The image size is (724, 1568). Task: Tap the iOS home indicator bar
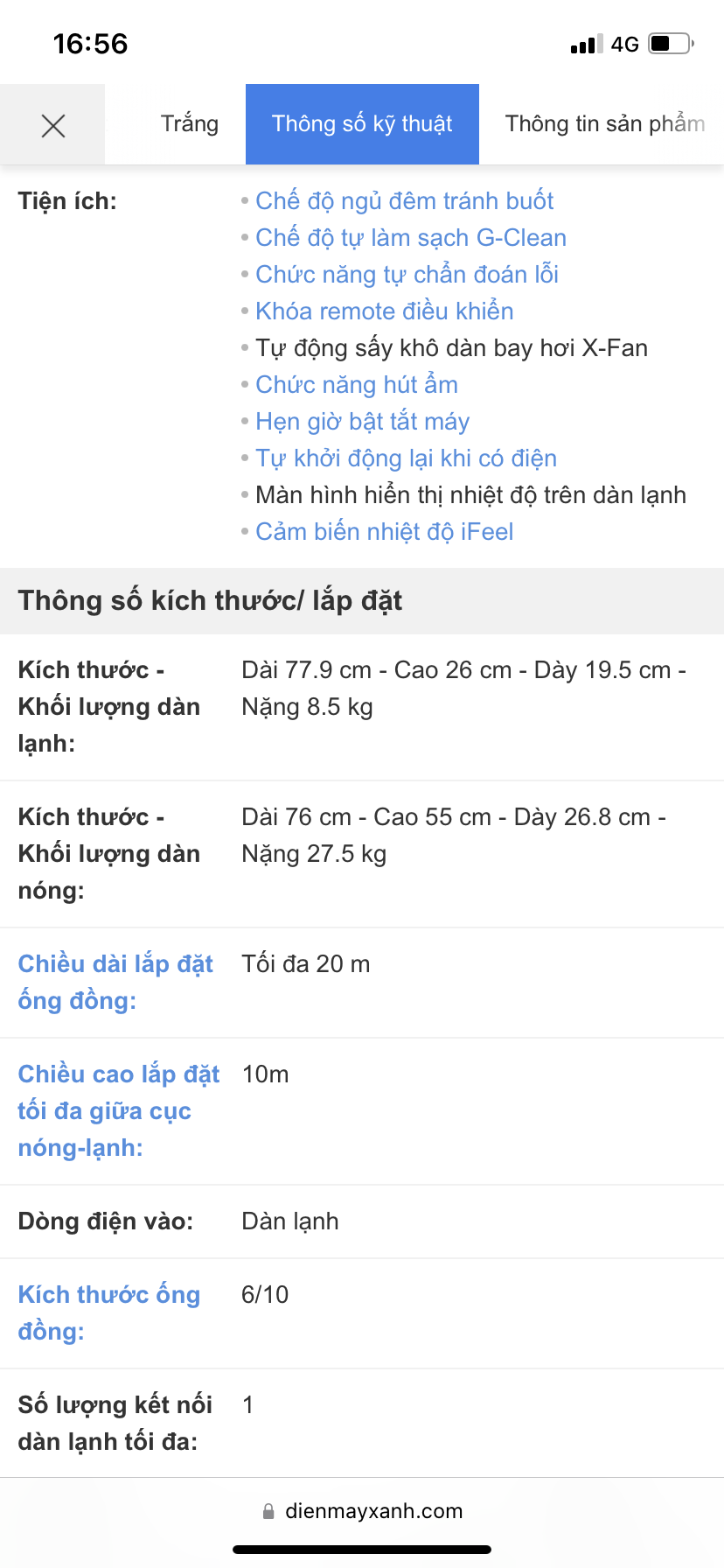click(362, 1550)
